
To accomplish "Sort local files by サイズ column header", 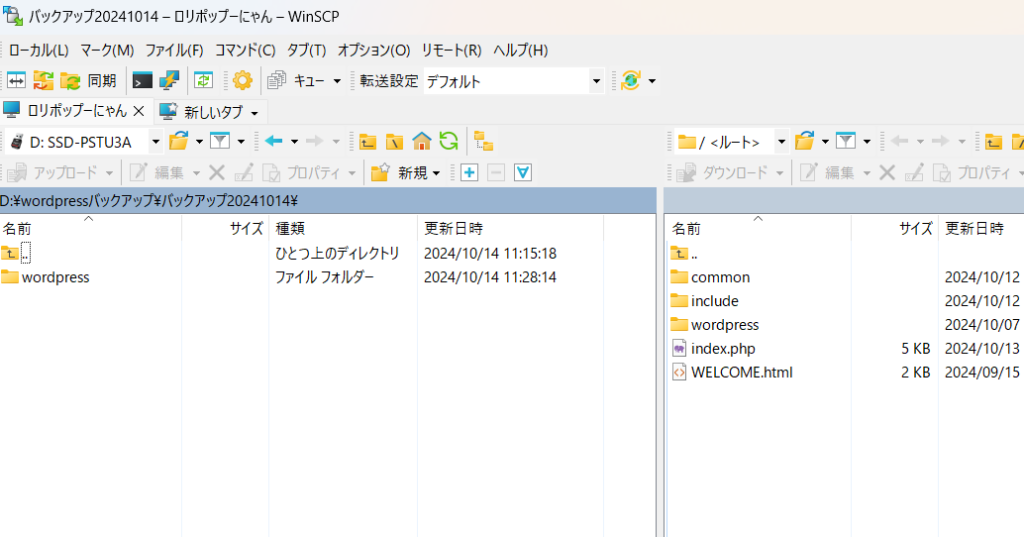I will [x=225, y=228].
